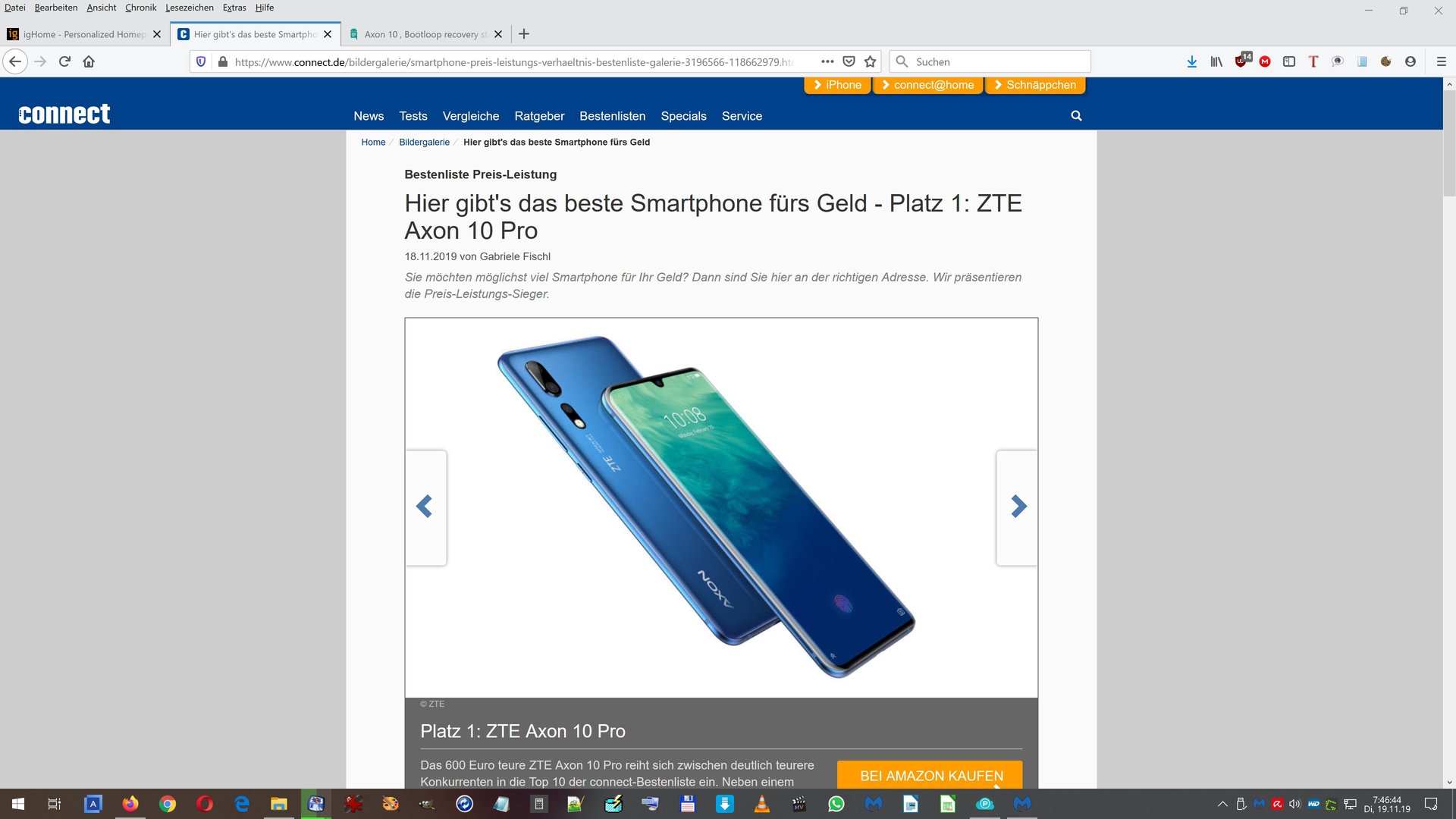
Task: Open Windows Start menu
Action: point(18,804)
